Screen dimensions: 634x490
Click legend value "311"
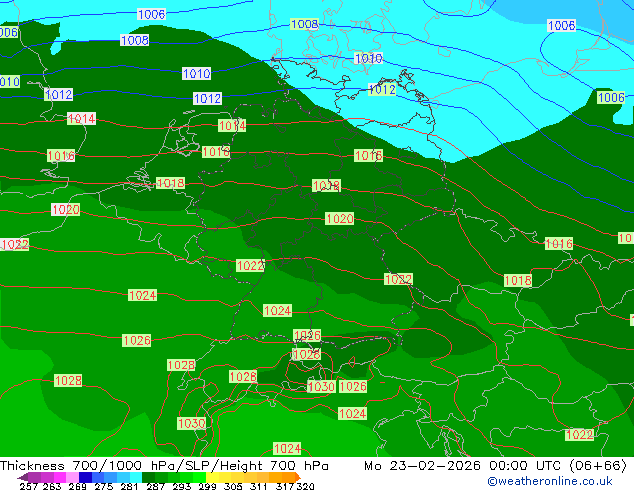coord(258,486)
